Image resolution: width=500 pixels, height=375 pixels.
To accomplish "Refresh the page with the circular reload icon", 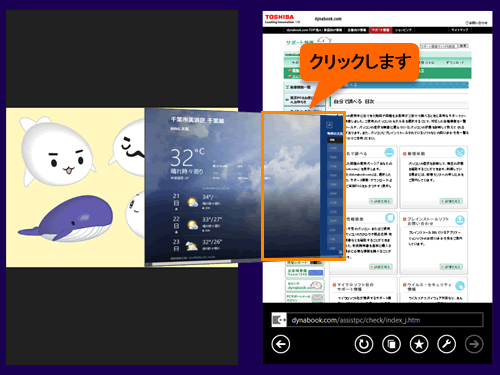I will [364, 344].
